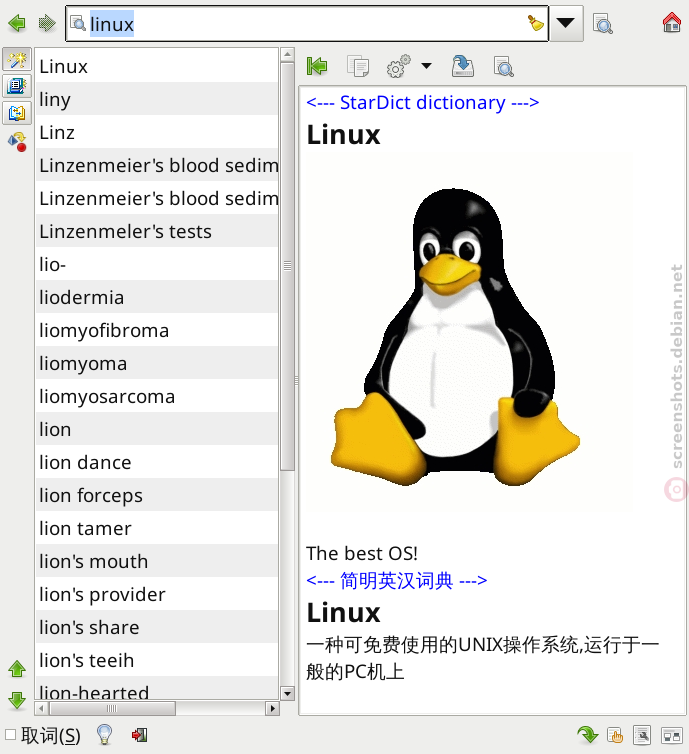Click the gear settings icon in the definition toolbar
This screenshot has width=689, height=754.
click(x=399, y=66)
